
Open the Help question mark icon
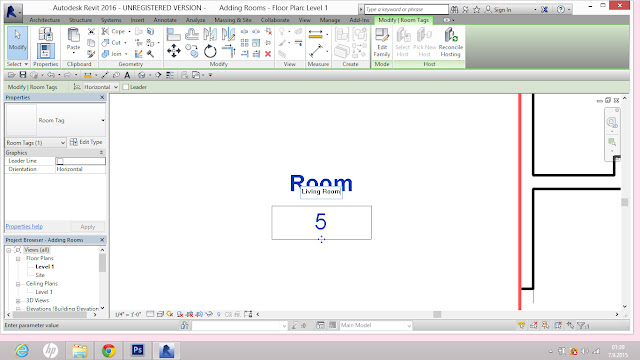tap(561, 9)
